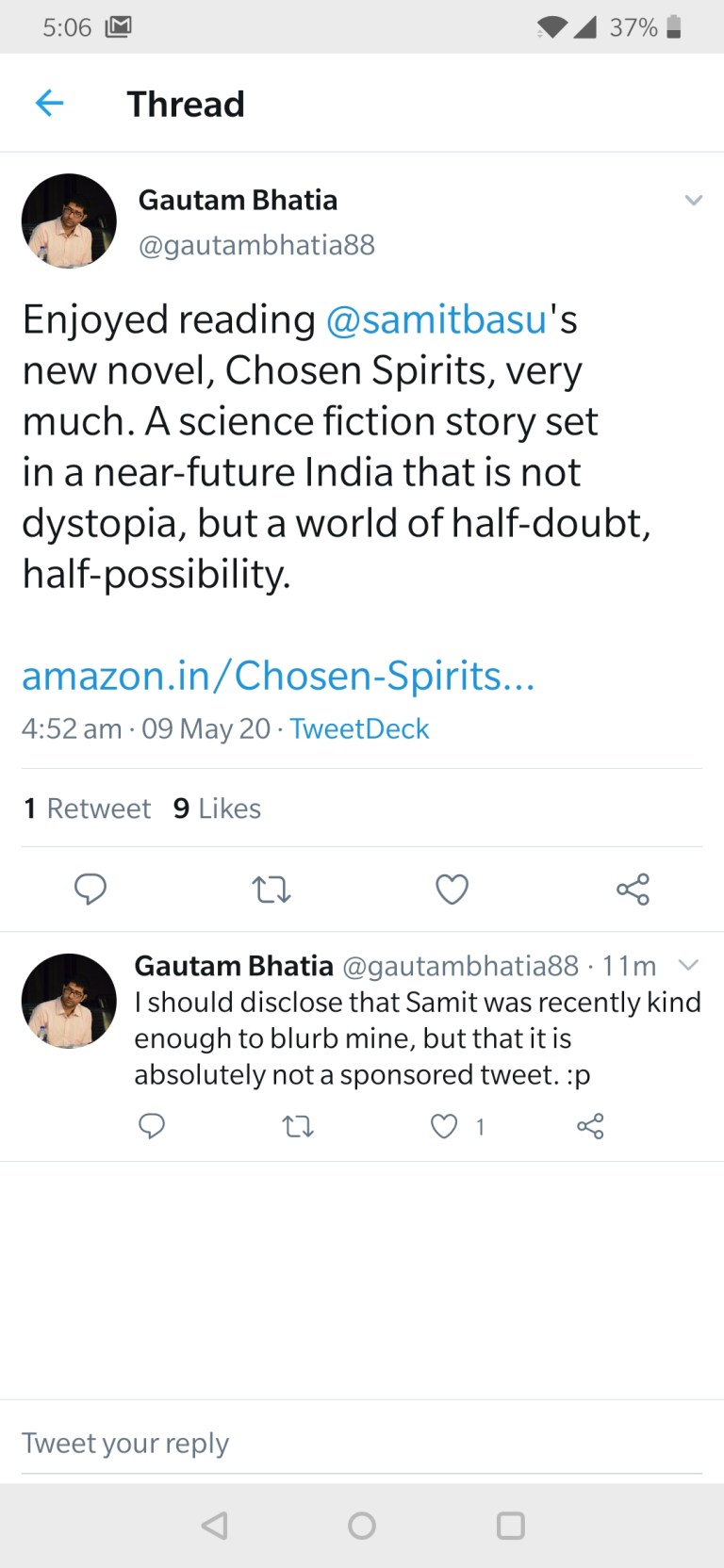Reply to the disclosure tweet
The width and height of the screenshot is (724, 1568).
point(152,1126)
